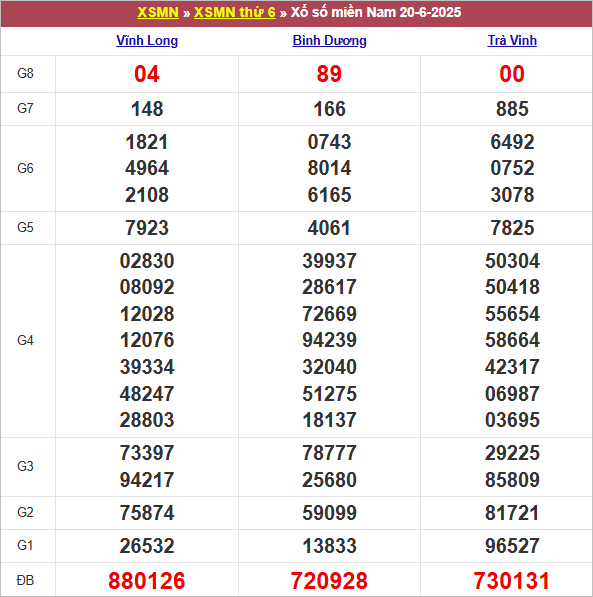Select G5 number 4061
593x597 pixels.
329,228
